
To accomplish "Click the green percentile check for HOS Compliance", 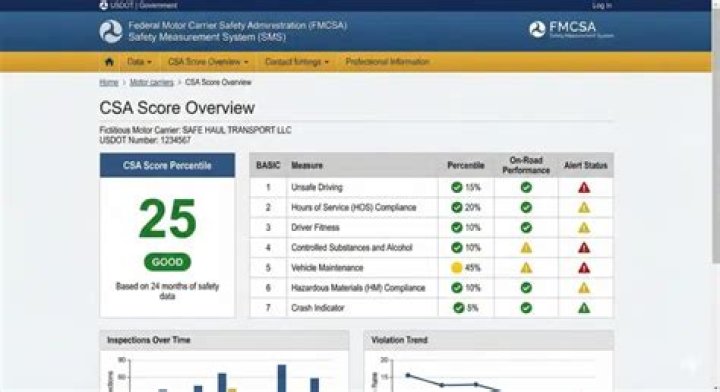I will point(456,207).
